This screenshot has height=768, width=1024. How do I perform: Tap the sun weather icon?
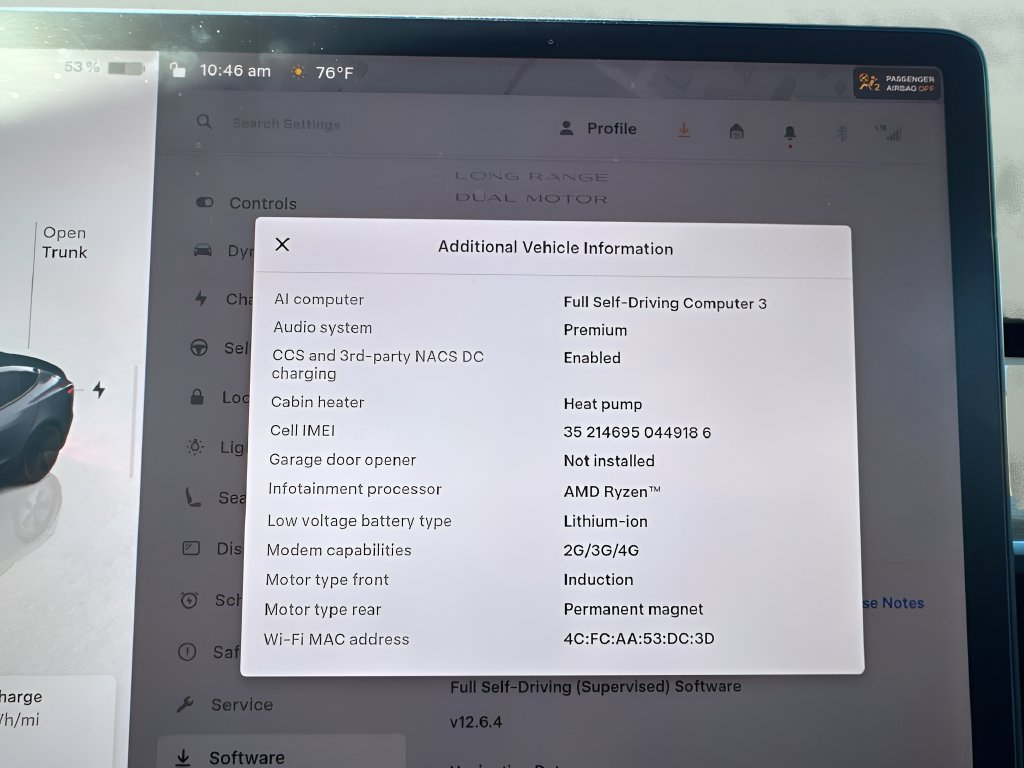(x=298, y=72)
